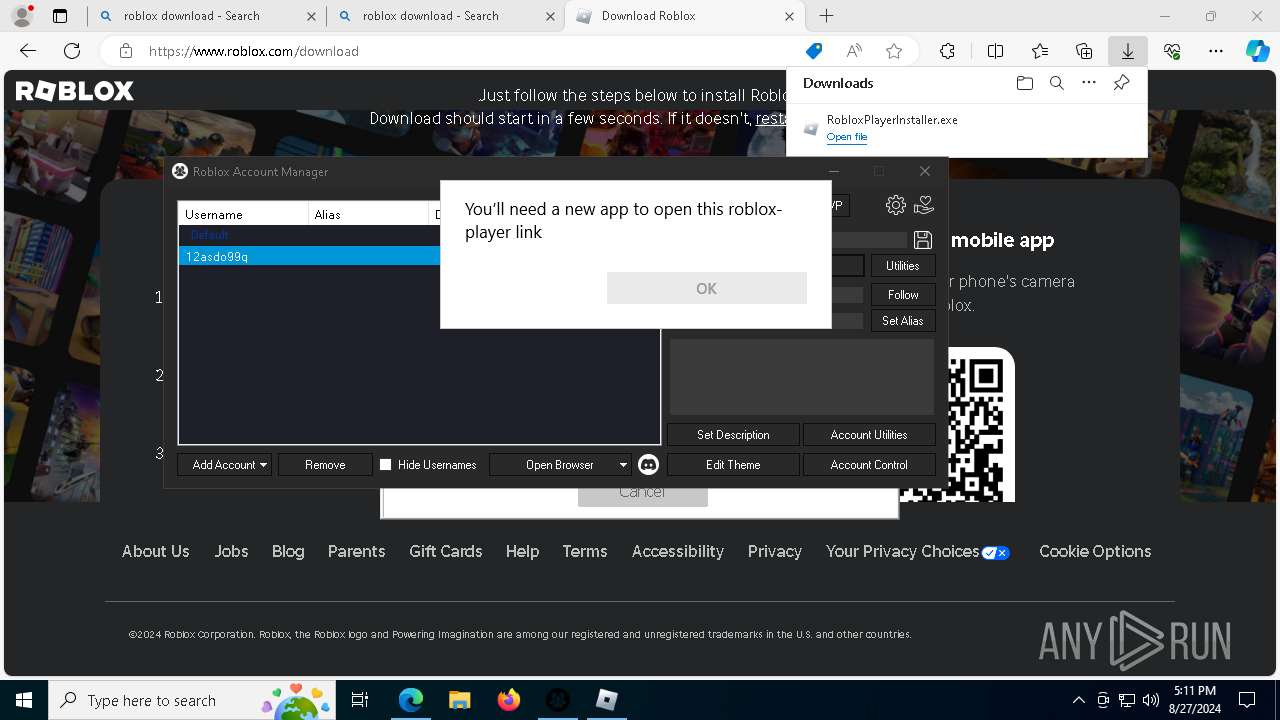This screenshot has height=720, width=1280.
Task: Open the Favorites list icon
Action: tap(1040, 51)
